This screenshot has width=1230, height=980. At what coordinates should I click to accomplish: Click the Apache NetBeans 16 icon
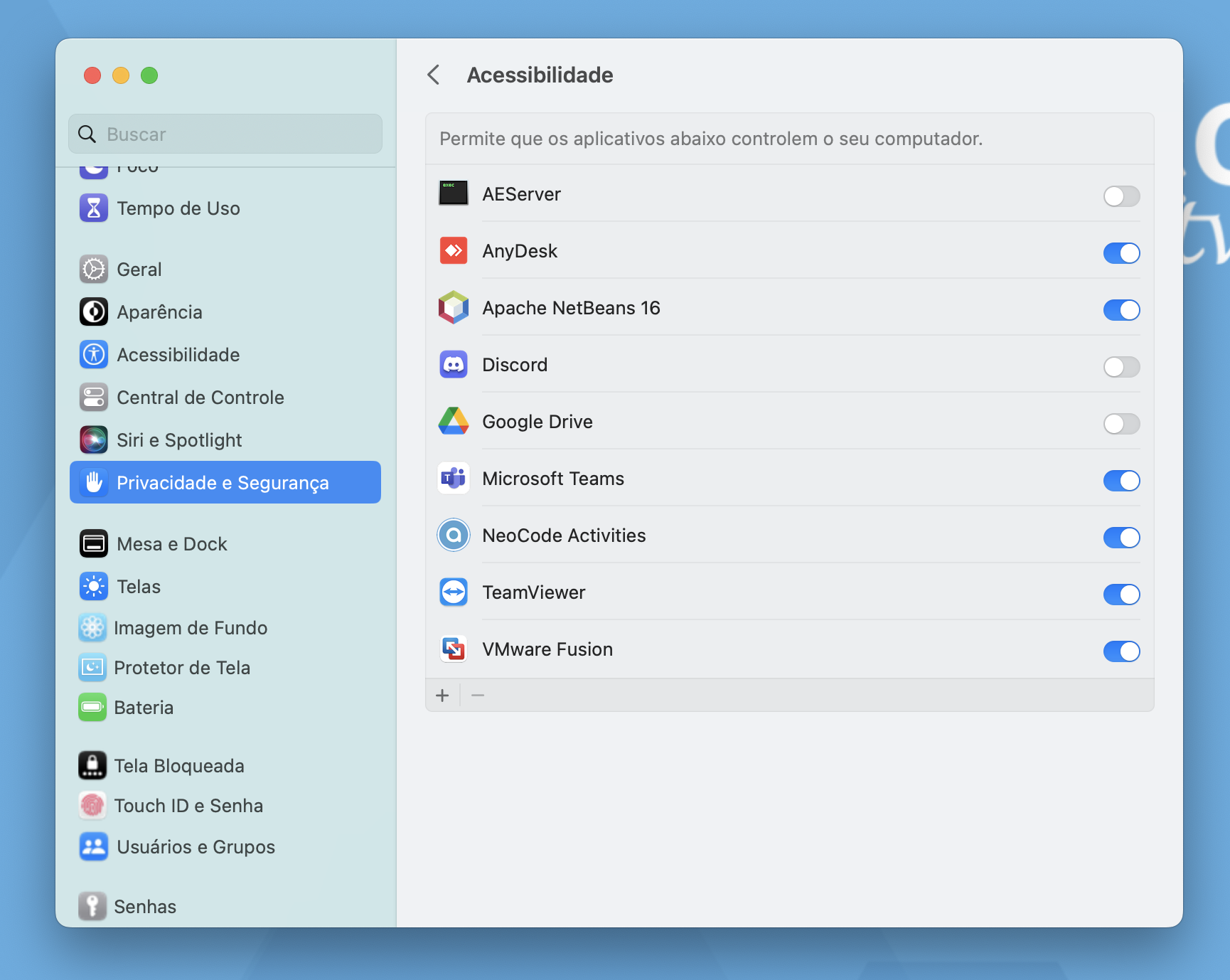pos(454,307)
